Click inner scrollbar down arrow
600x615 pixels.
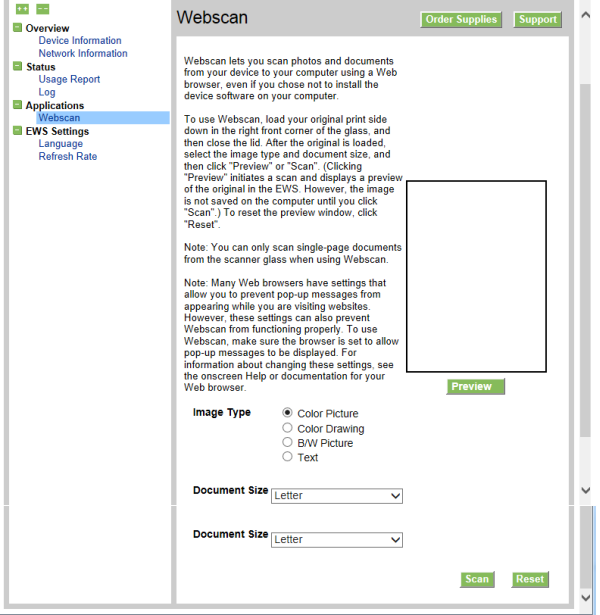585,490
